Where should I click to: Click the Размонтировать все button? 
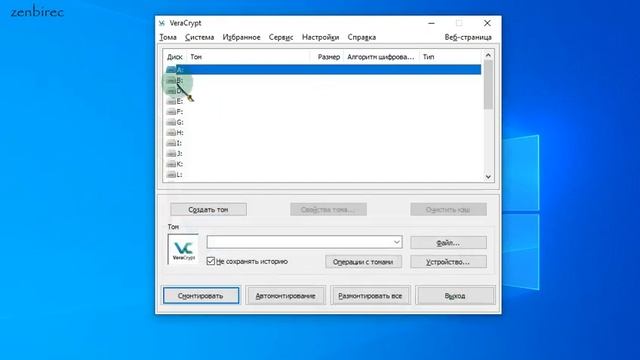tap(370, 296)
